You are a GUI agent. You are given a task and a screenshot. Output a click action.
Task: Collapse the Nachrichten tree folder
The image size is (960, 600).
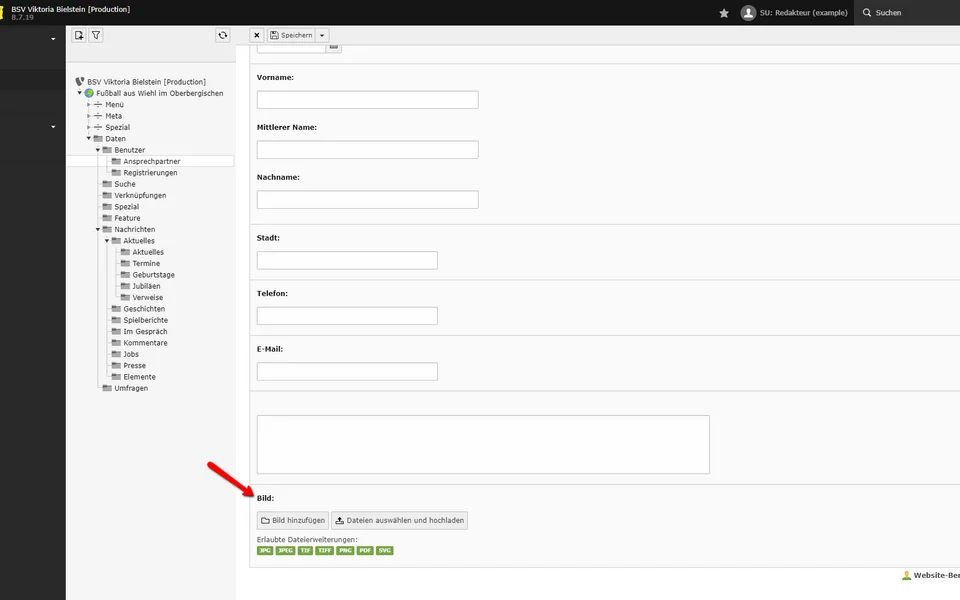[x=98, y=230]
